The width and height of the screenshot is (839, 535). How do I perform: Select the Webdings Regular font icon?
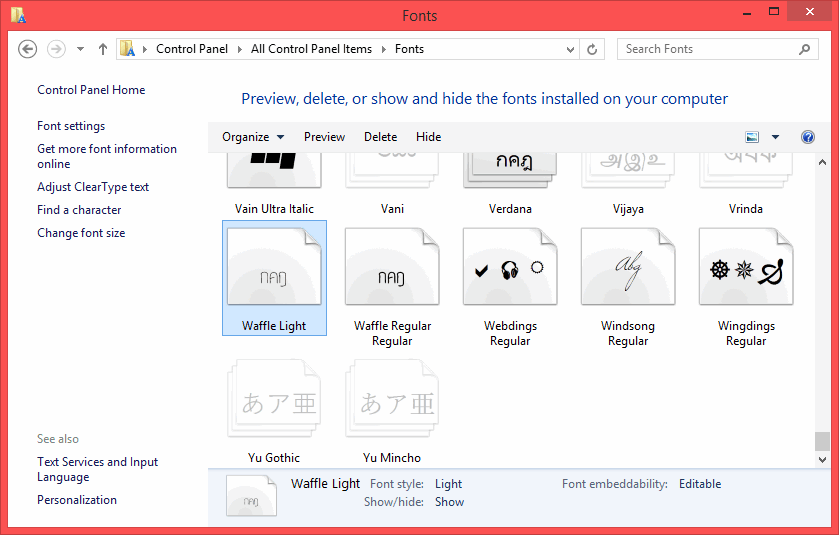(510, 266)
